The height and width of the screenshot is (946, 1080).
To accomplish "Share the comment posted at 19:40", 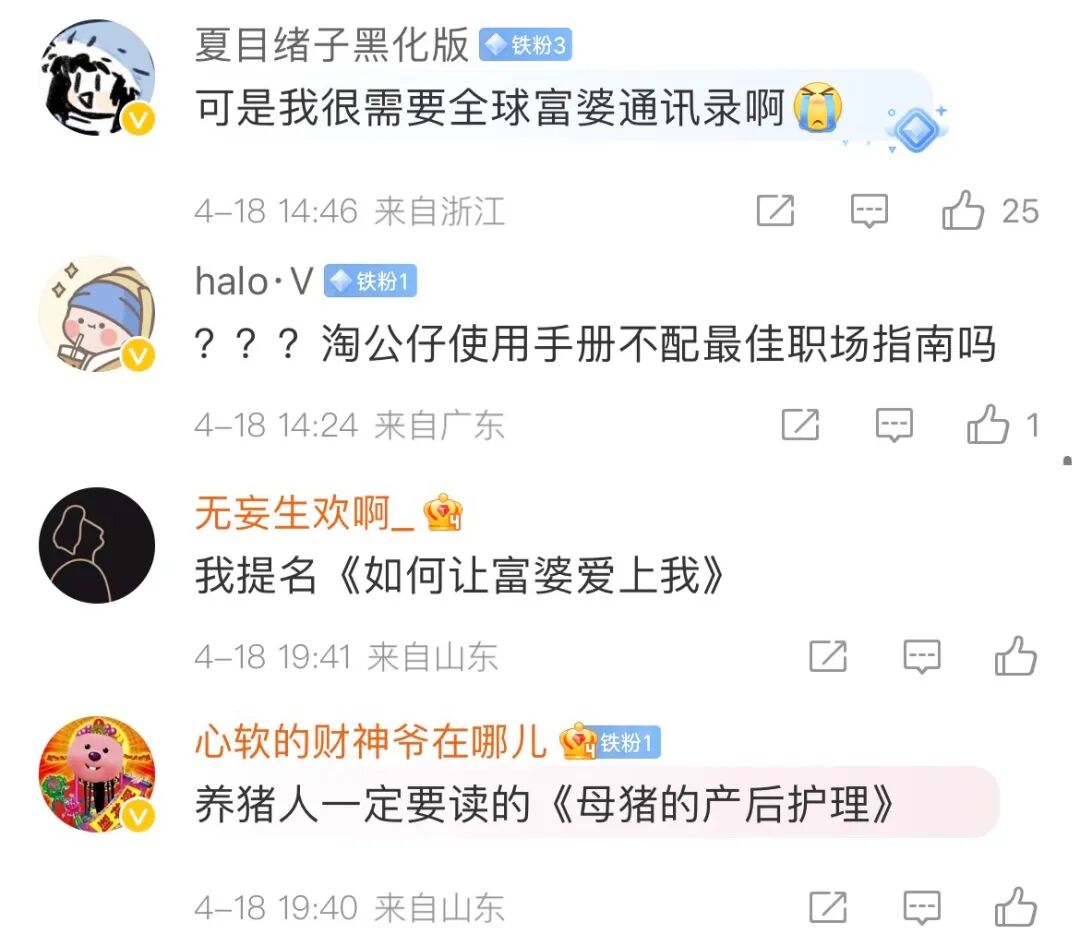I will (x=828, y=906).
